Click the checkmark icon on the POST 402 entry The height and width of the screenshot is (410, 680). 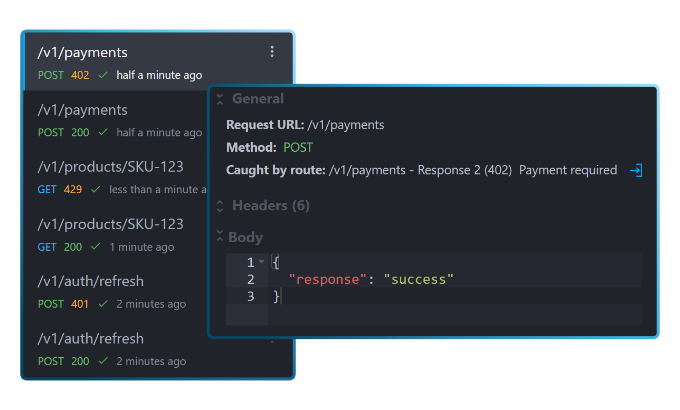tap(103, 75)
